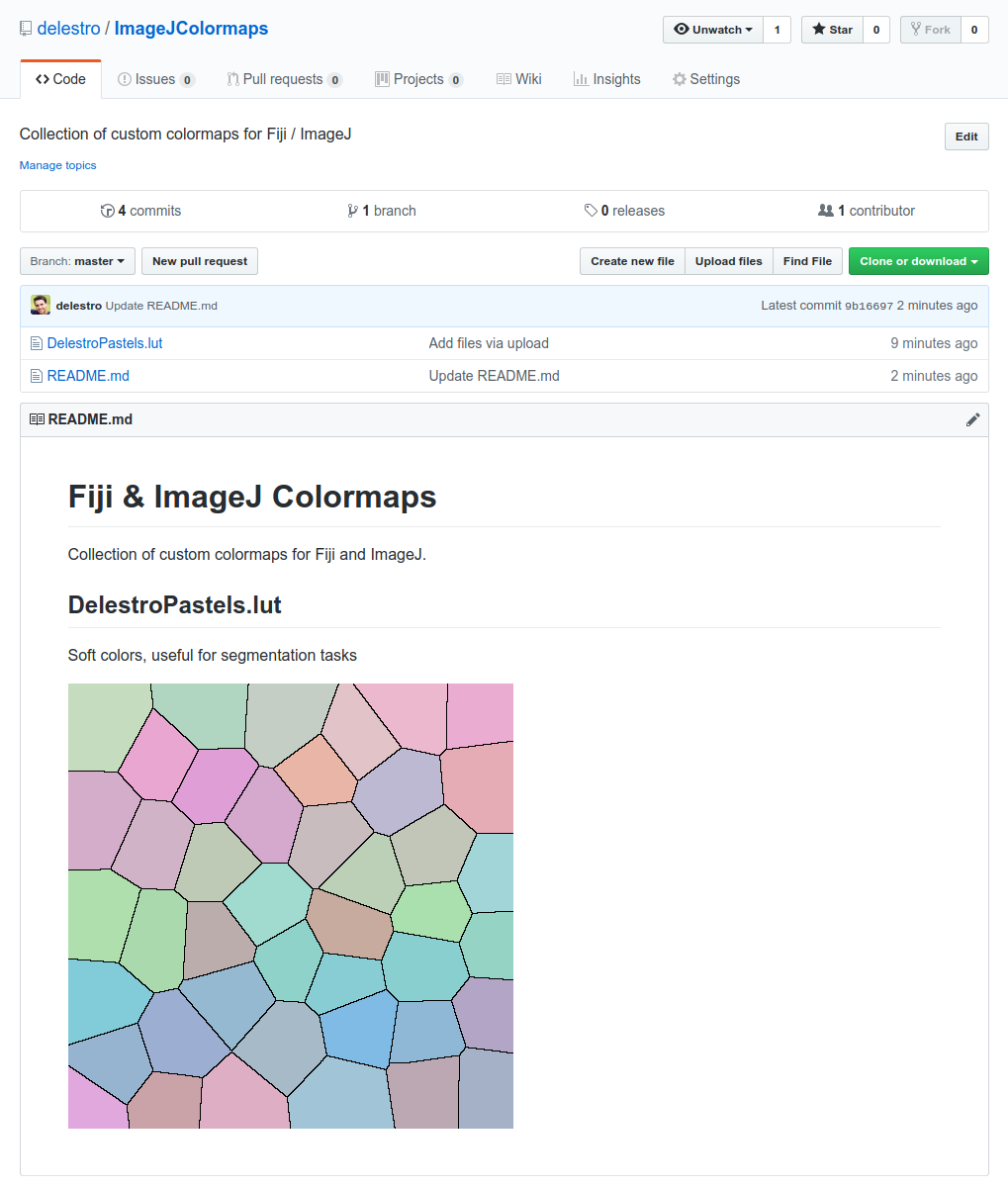Open the Insights tab

click(607, 79)
